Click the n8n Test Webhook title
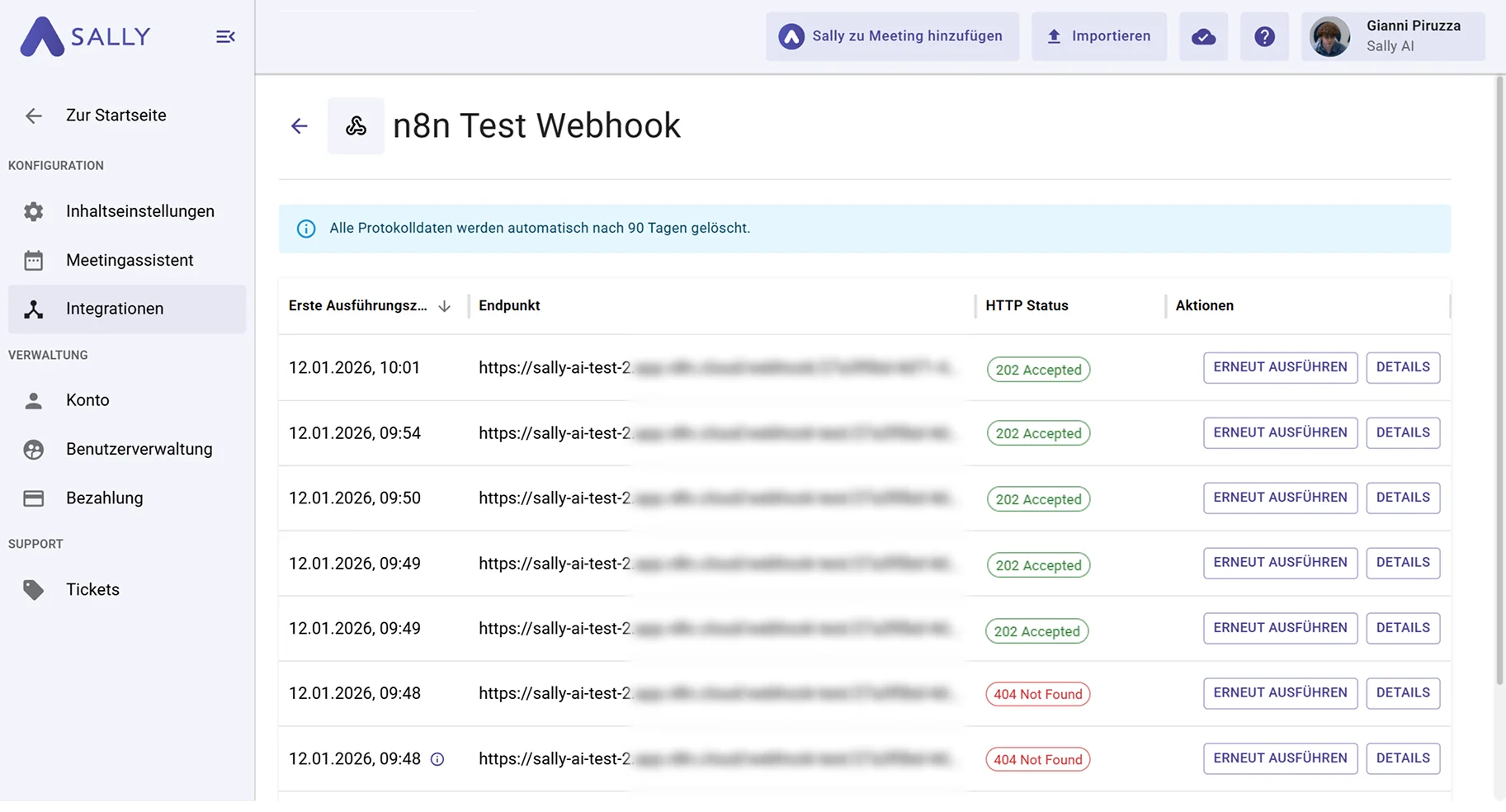Viewport: 1506px width, 812px height. click(536, 126)
